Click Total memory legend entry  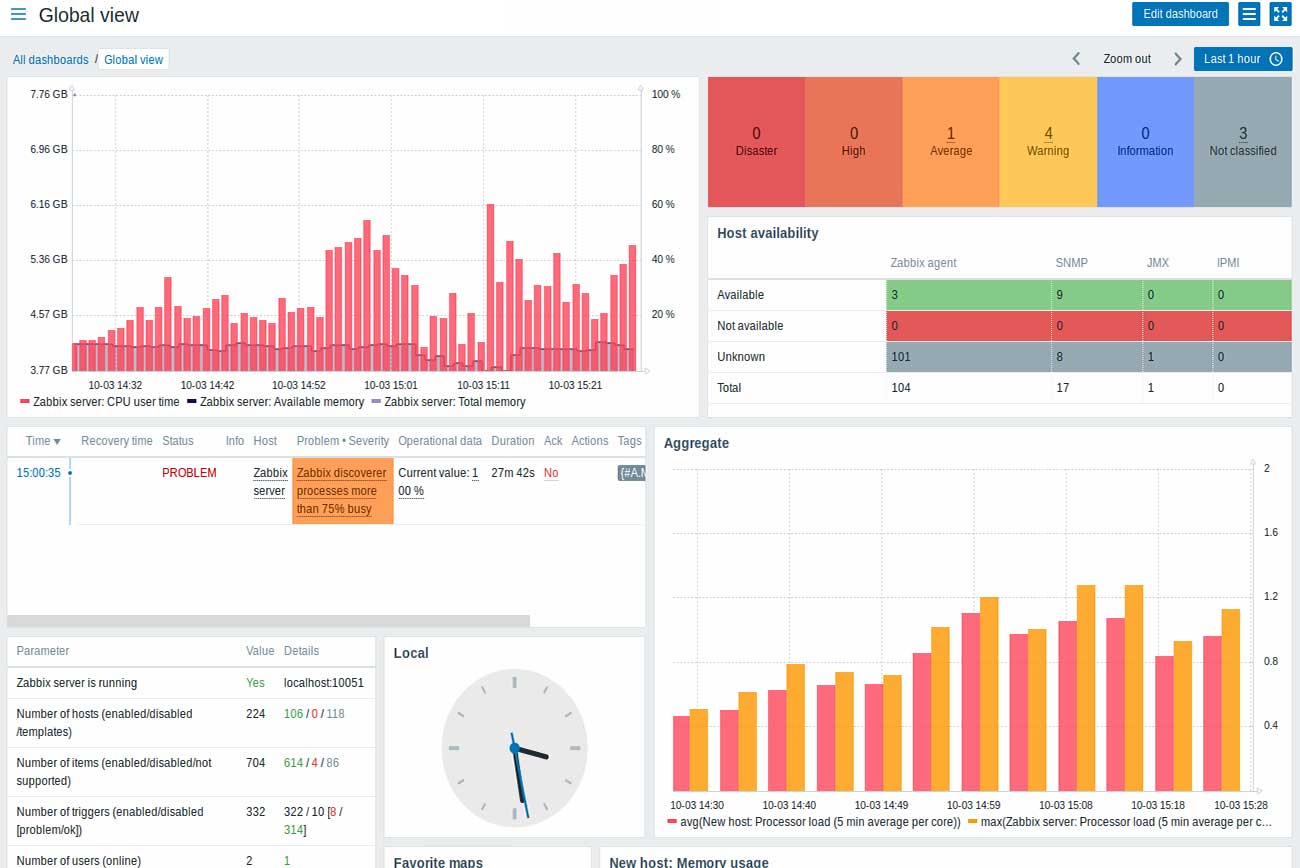tap(448, 402)
